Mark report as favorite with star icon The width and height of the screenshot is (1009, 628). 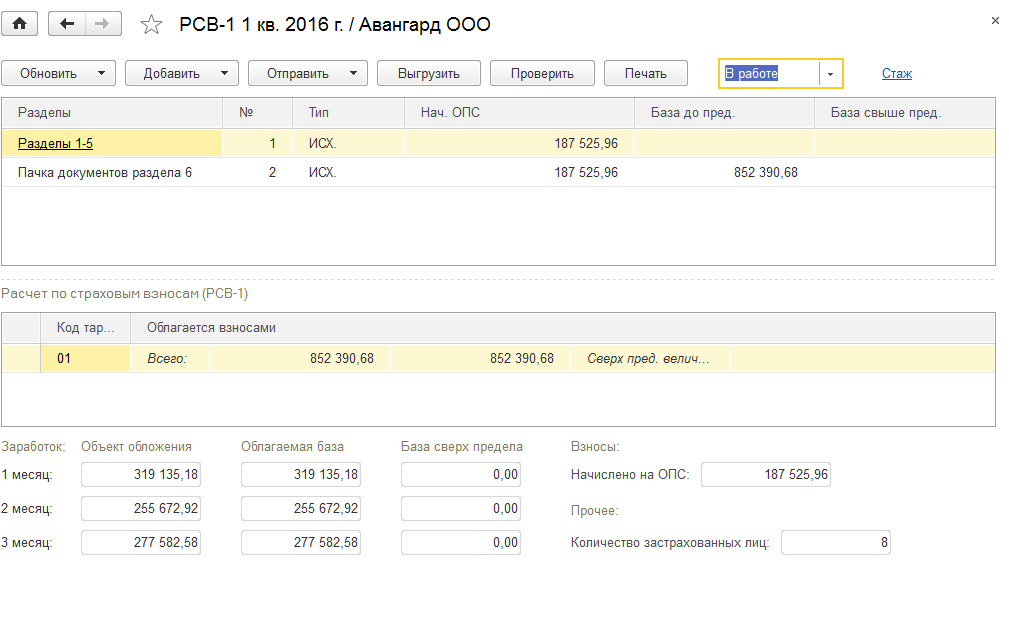tap(151, 25)
